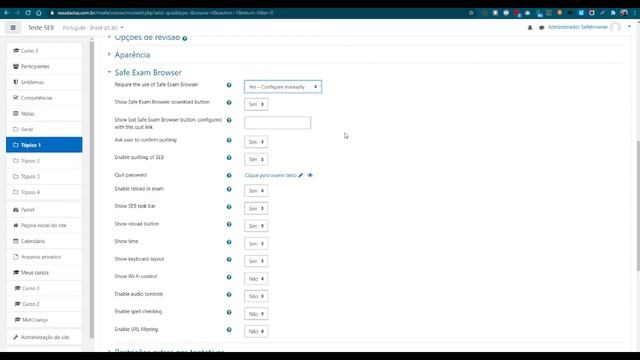This screenshot has height=360, width=640.
Task: Open Tópico 2 in sidebar
Action: (44, 160)
